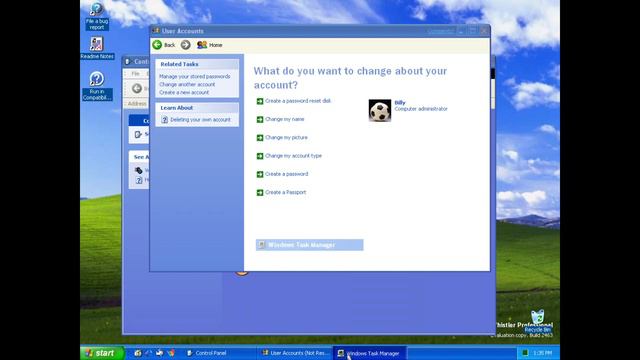The image size is (640, 360).
Task: Close the User Accounts window
Action: pyautogui.click(x=484, y=31)
